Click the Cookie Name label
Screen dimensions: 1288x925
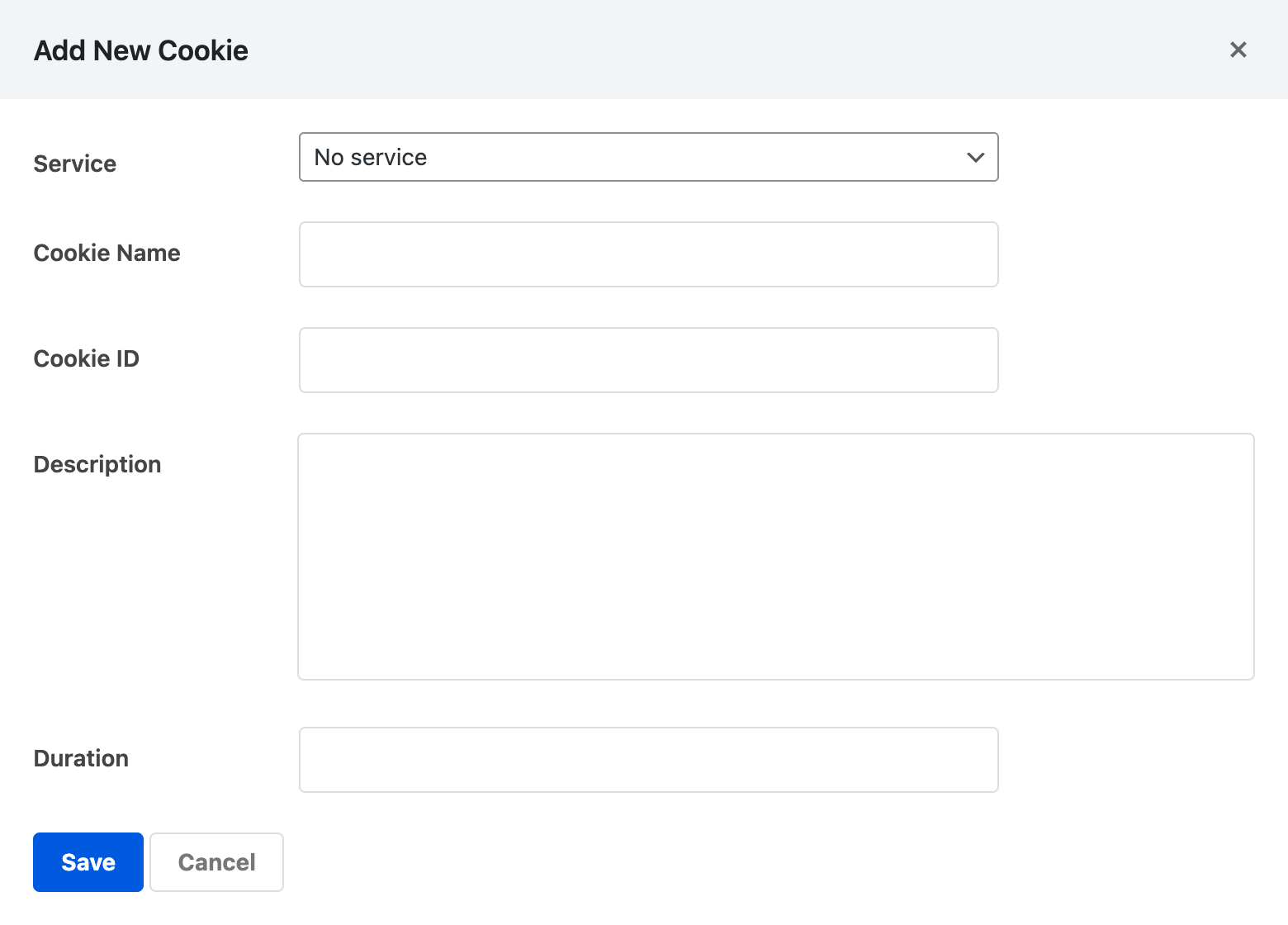[x=107, y=253]
